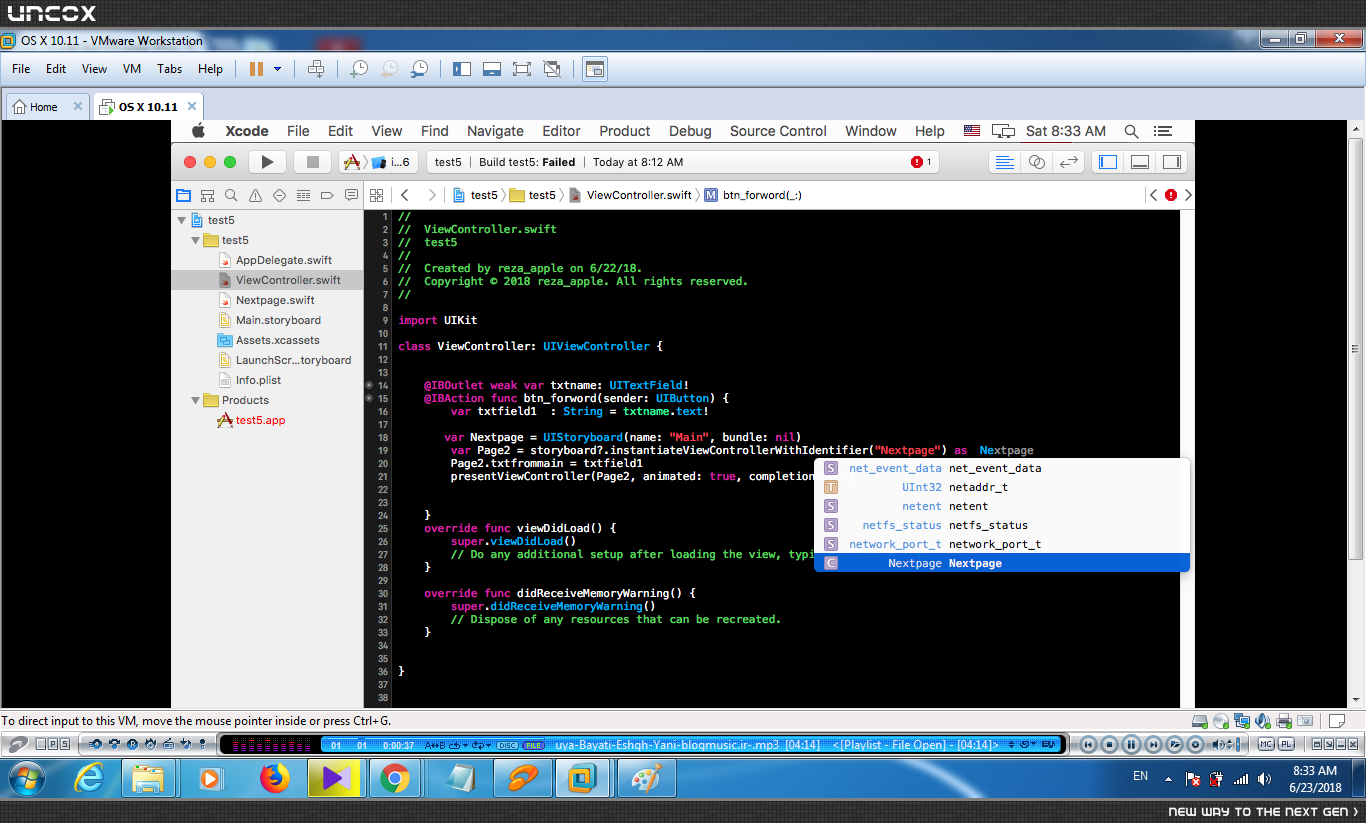Show the Version editor

[x=1069, y=162]
